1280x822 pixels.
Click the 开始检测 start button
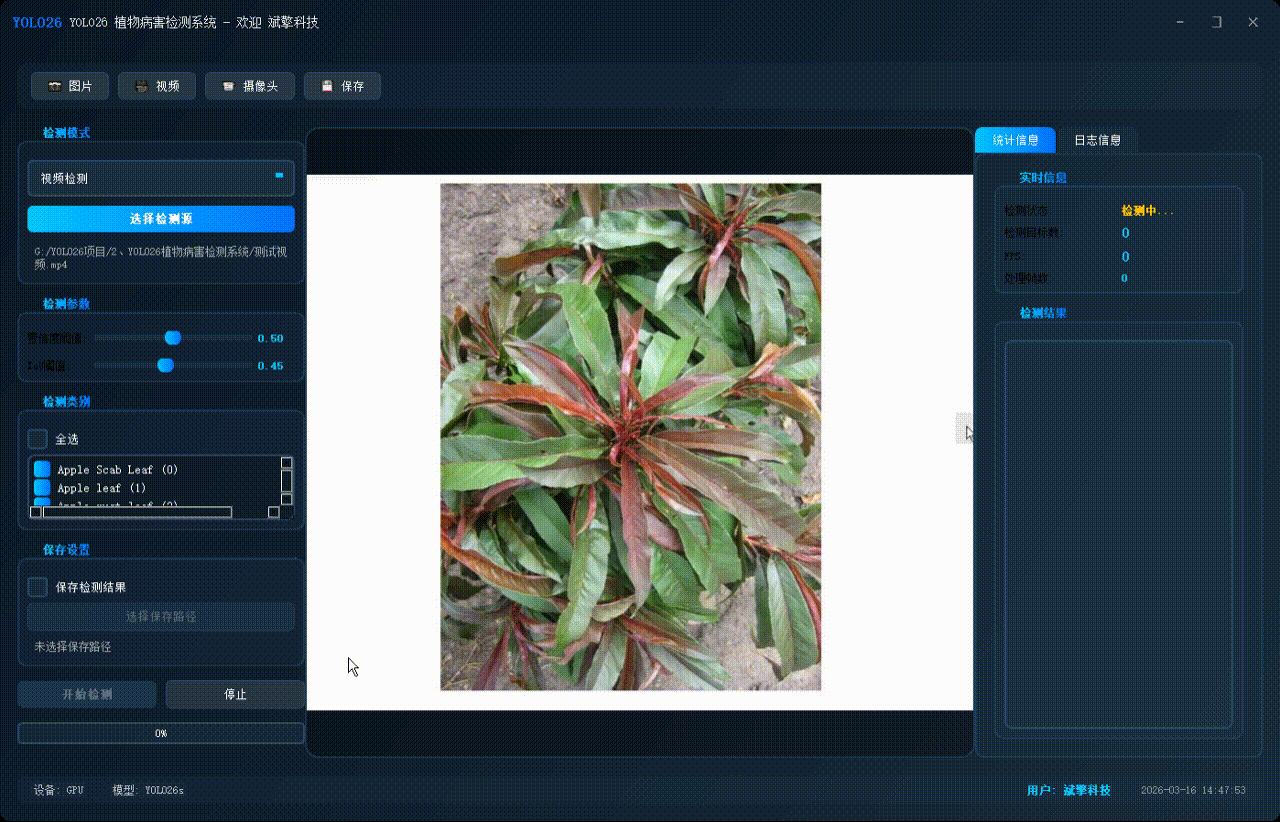tap(87, 694)
